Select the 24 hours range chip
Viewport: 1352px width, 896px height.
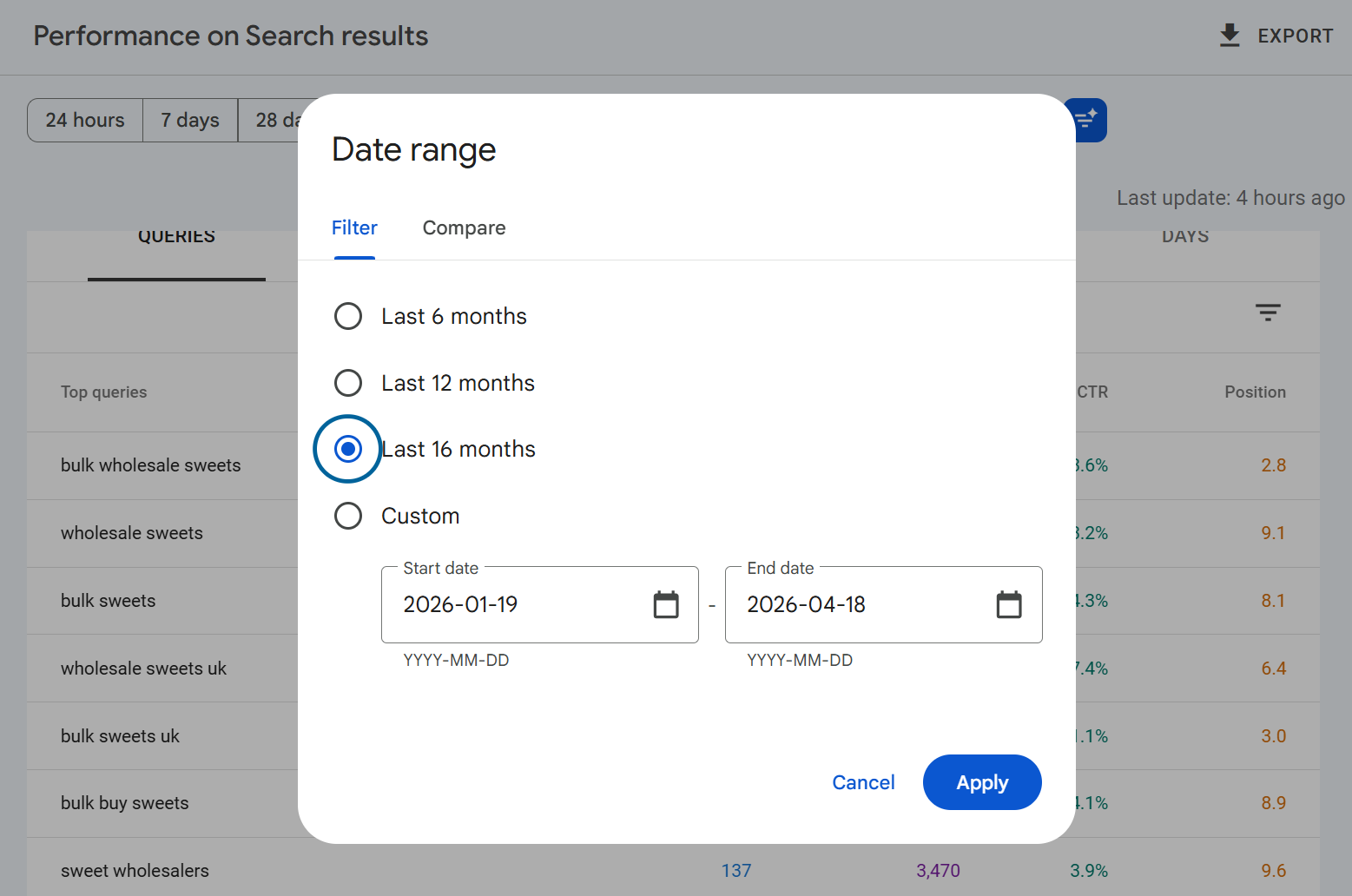85,120
